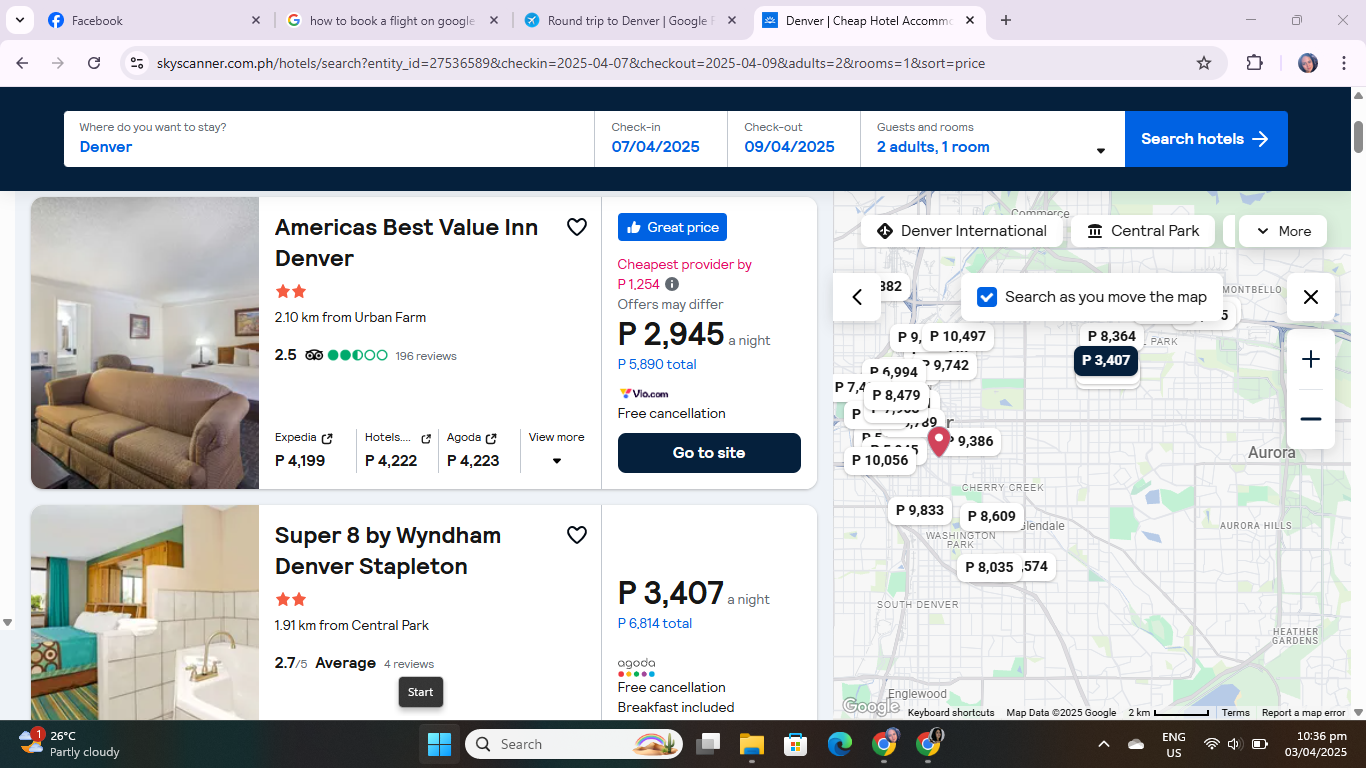Zoom out on the hotel map
Viewport: 1366px width, 768px height.
coord(1311,419)
